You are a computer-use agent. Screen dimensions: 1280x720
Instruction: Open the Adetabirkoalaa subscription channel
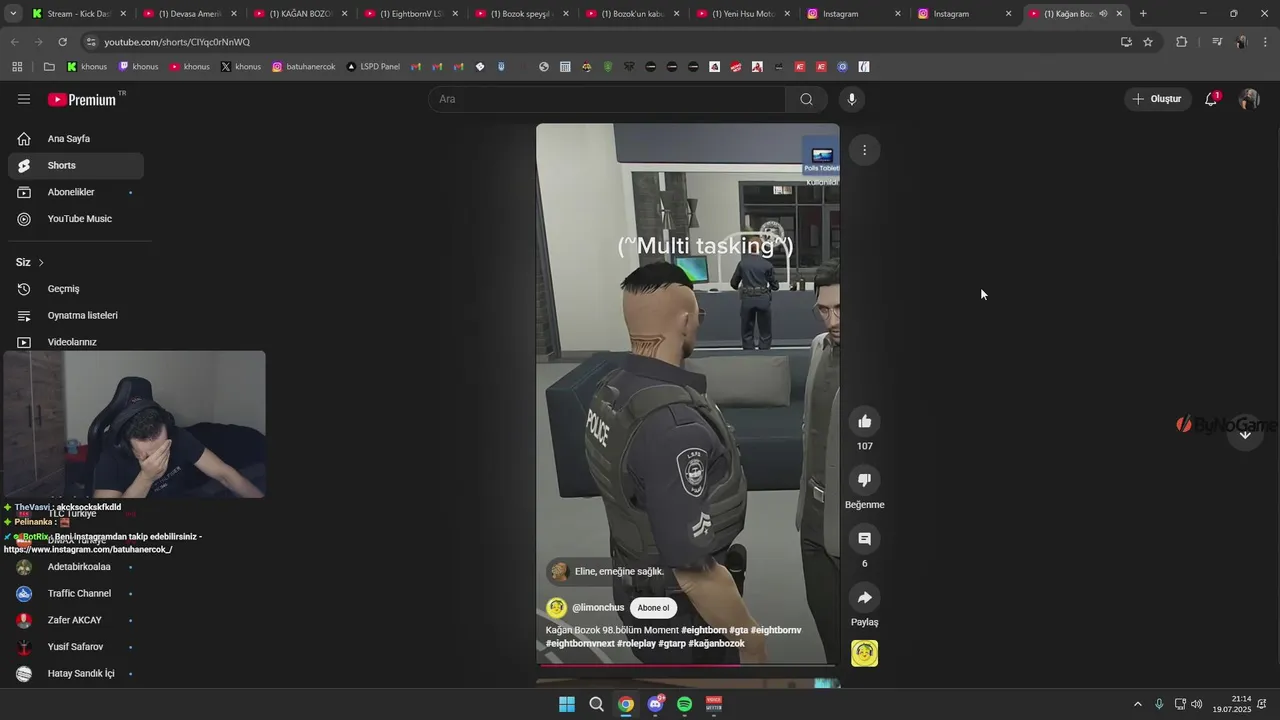coord(76,567)
